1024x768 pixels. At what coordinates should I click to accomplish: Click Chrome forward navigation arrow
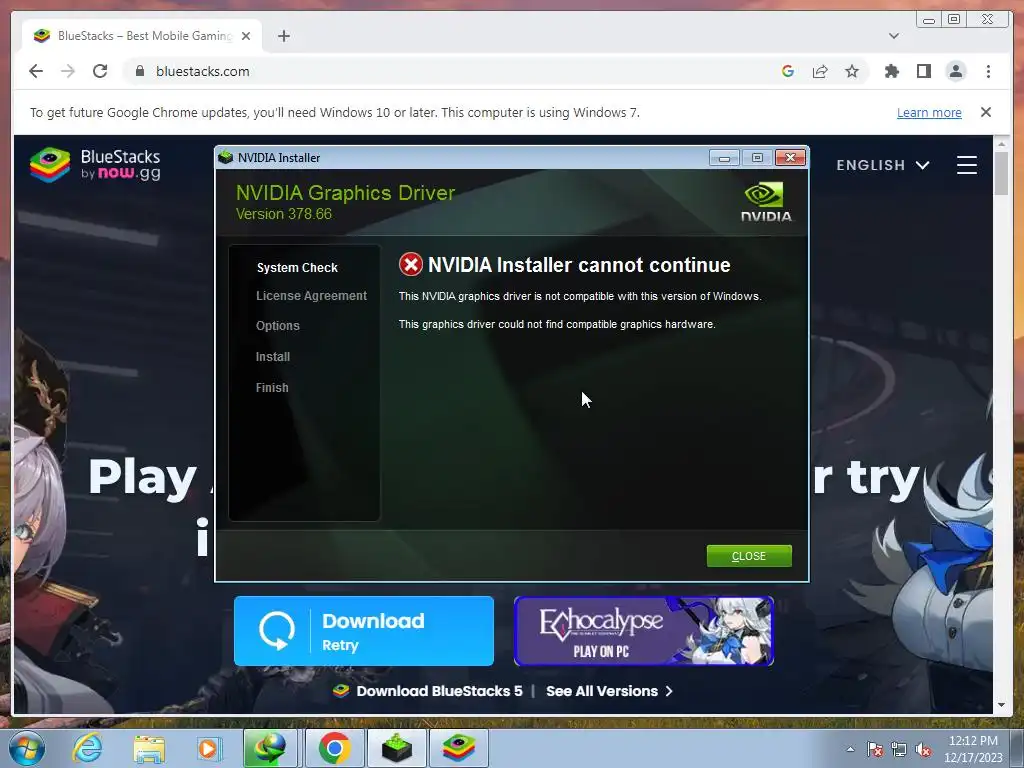point(68,71)
